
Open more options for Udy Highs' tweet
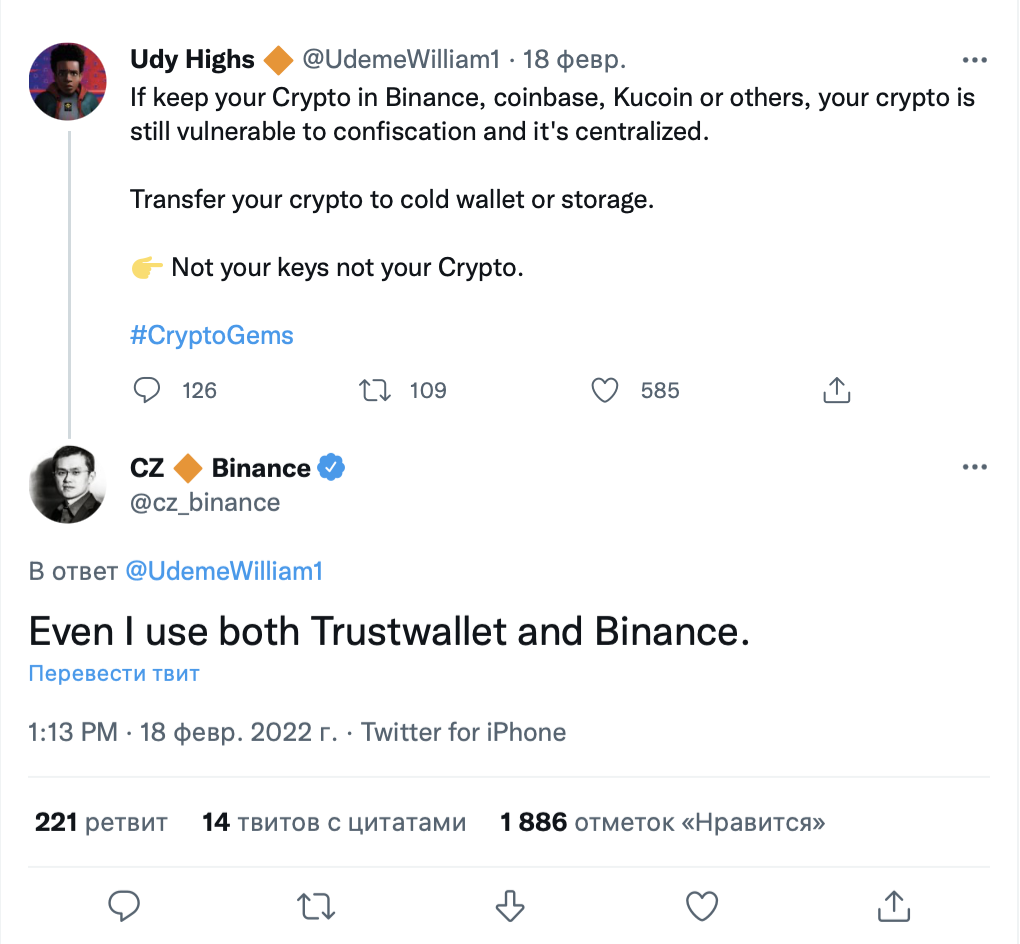[x=974, y=60]
